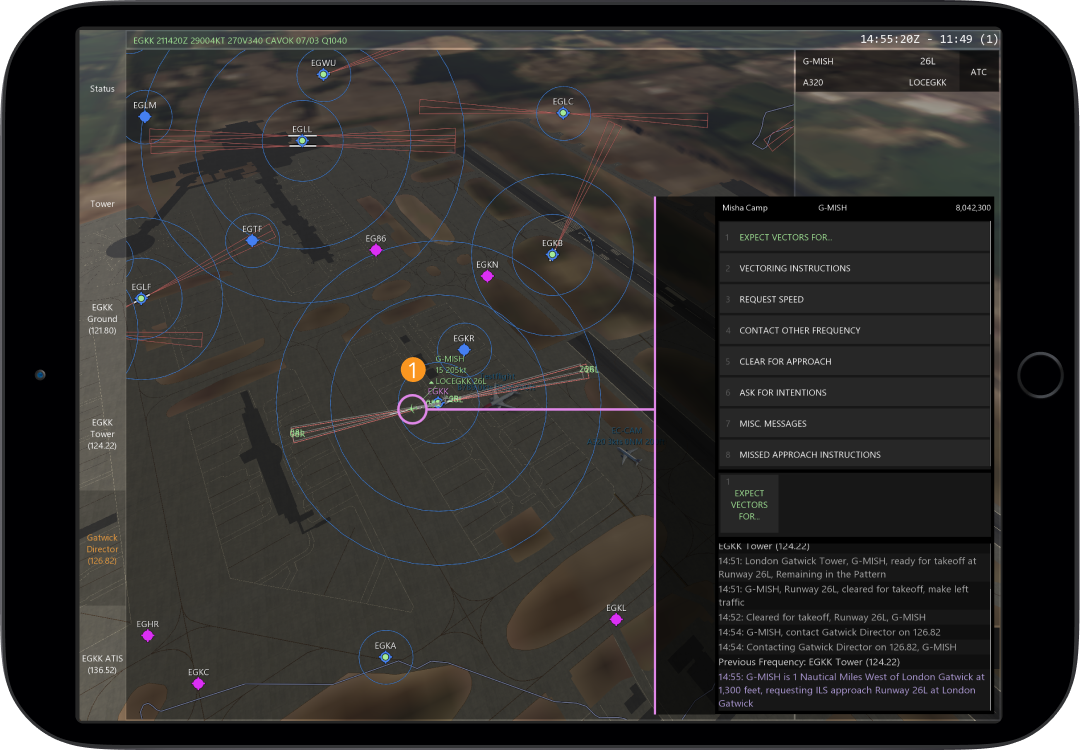This screenshot has height=750, width=1080.
Task: Select the EG86 magenta diamond marker
Action: tap(376, 251)
